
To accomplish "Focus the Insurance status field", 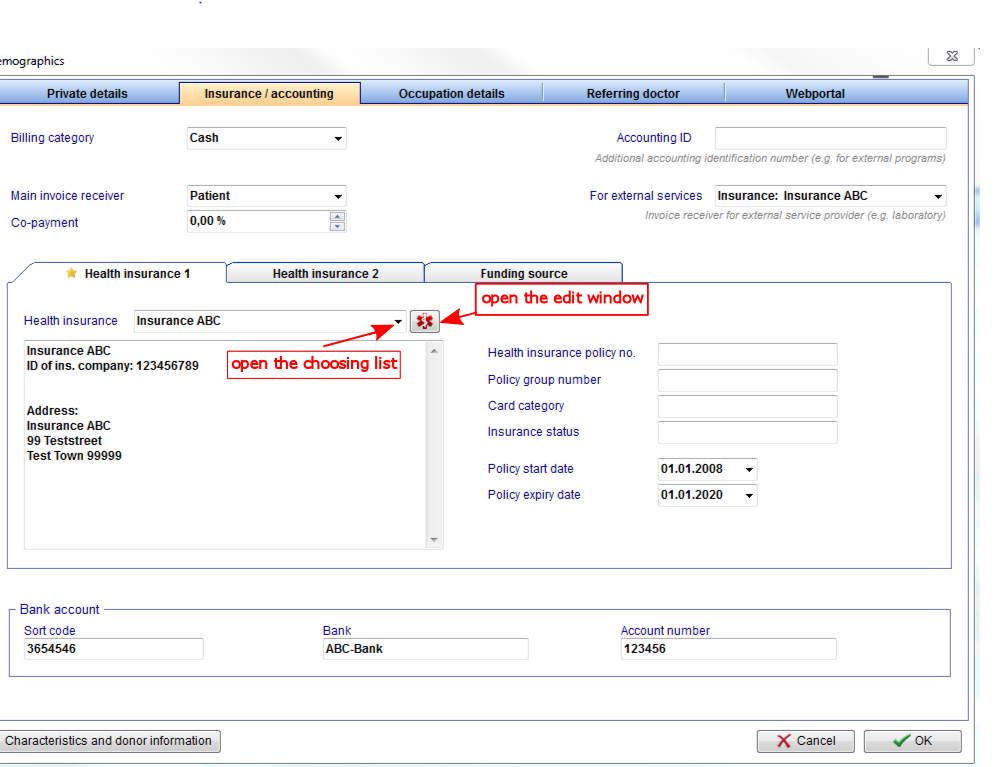I will click(x=748, y=432).
